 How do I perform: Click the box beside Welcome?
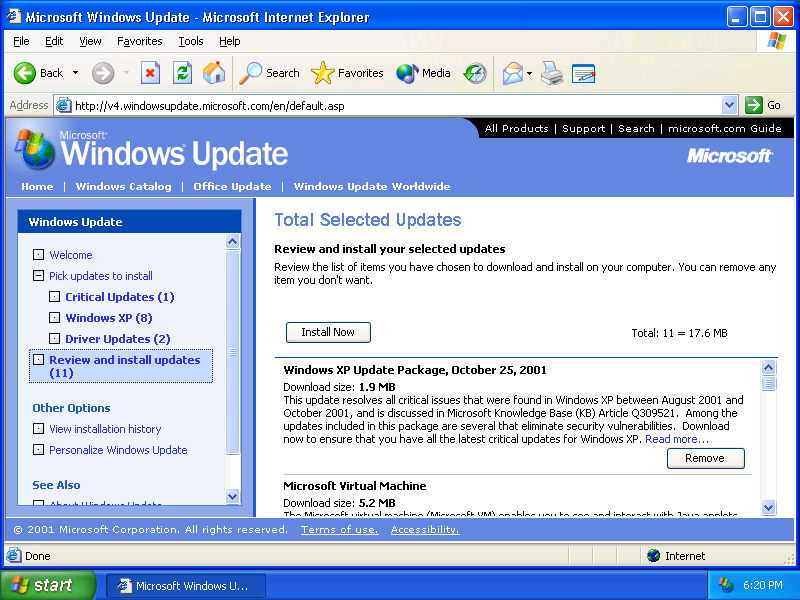tap(38, 254)
